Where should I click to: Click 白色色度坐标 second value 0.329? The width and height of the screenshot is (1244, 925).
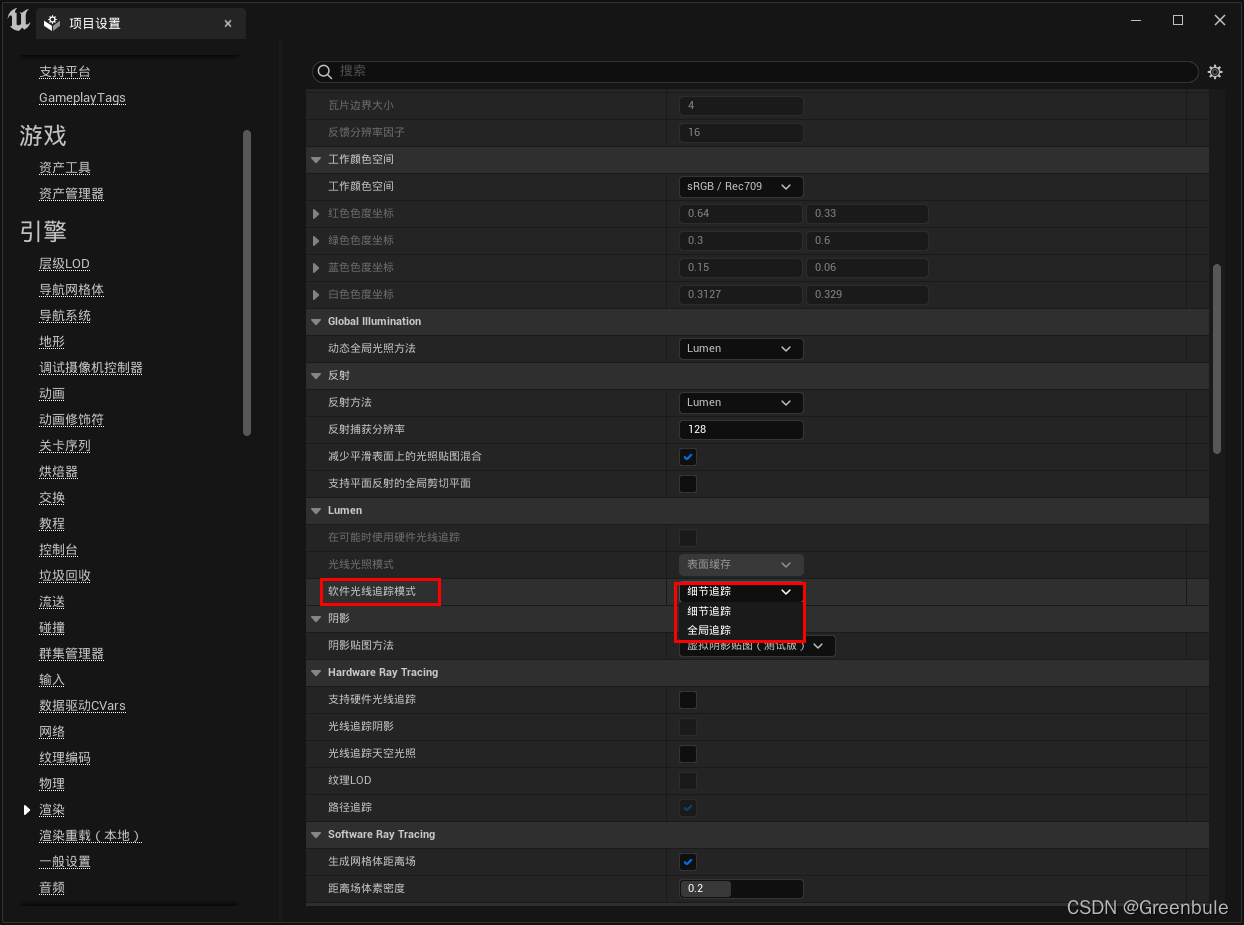tap(867, 294)
